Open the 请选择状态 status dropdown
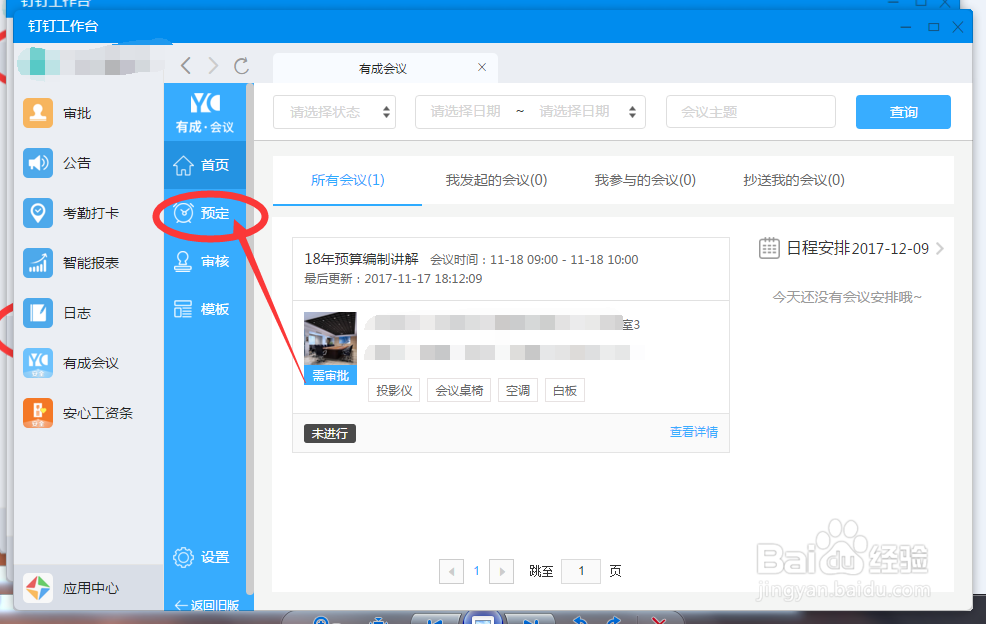 point(334,112)
